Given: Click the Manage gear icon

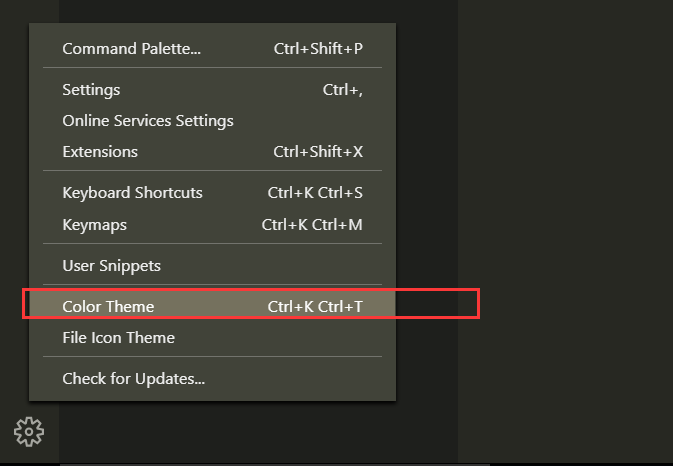Looking at the screenshot, I should coord(30,432).
